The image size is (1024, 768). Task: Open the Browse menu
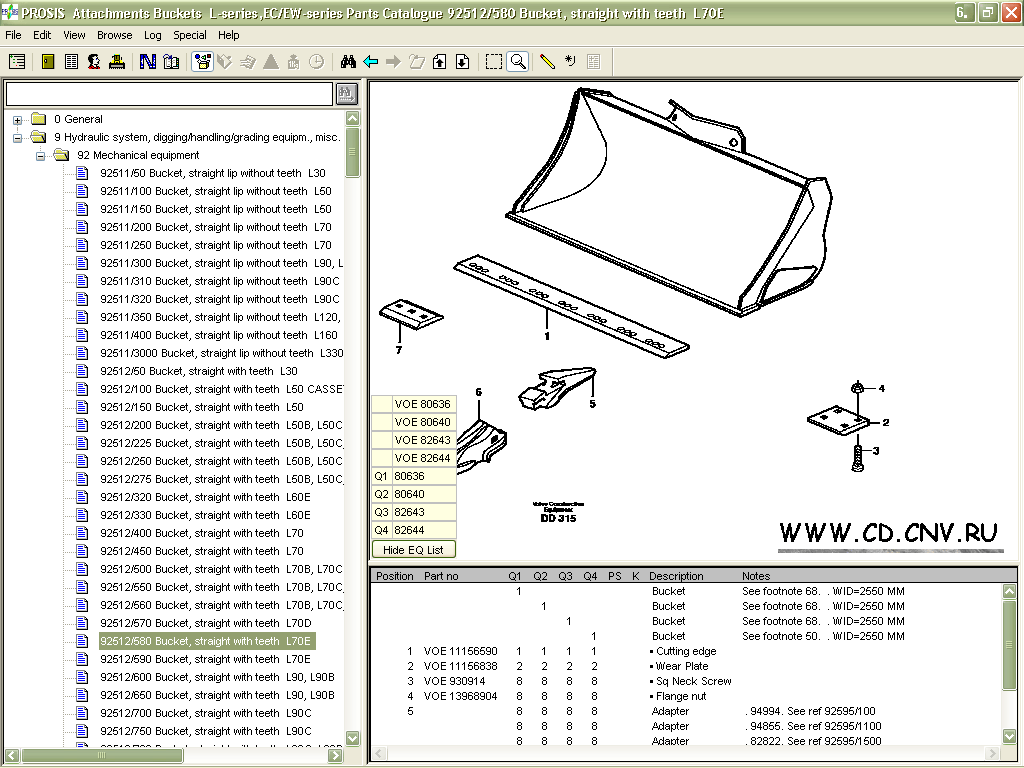tap(114, 35)
